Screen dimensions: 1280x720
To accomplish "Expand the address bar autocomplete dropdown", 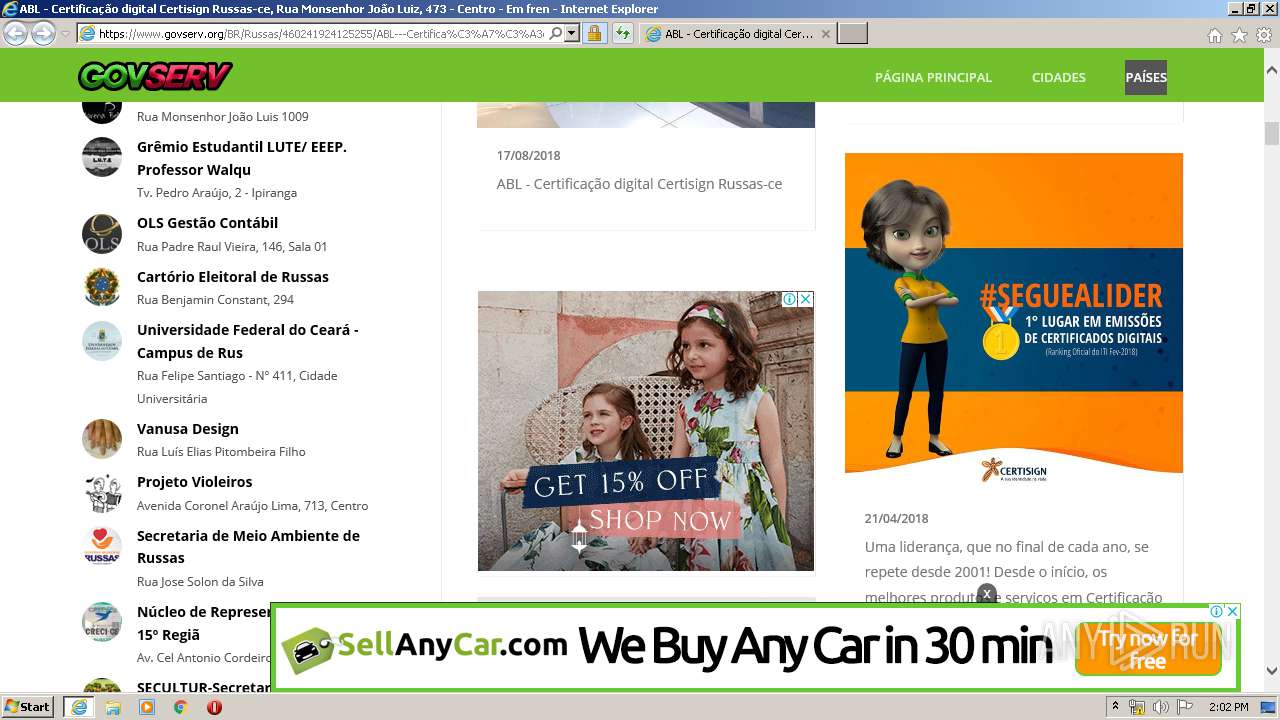I will tap(572, 33).
